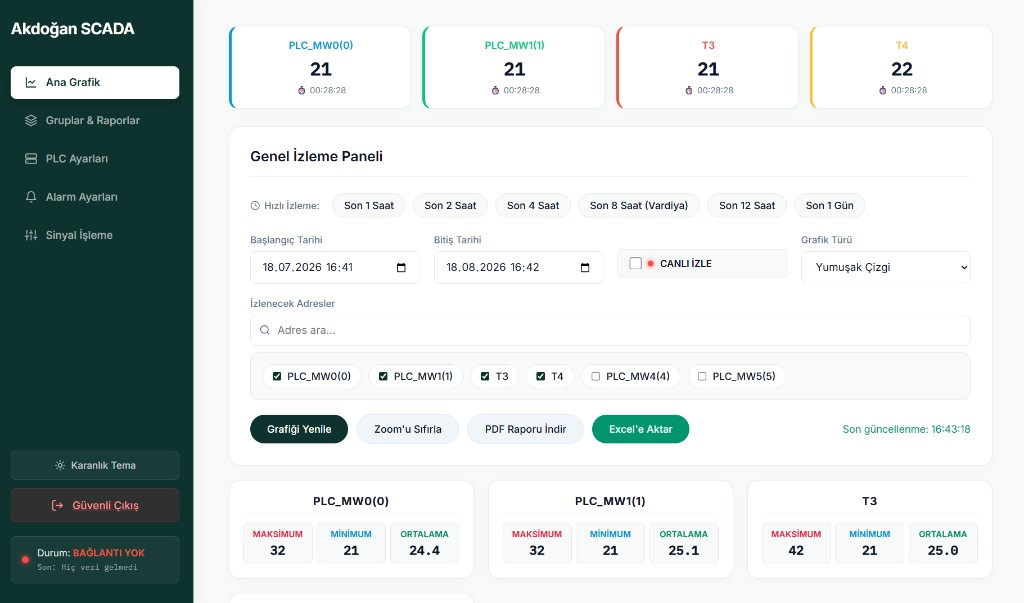Image resolution: width=1024 pixels, height=603 pixels.
Task: Go to Gruplar & Raporlar
Action: point(95,120)
